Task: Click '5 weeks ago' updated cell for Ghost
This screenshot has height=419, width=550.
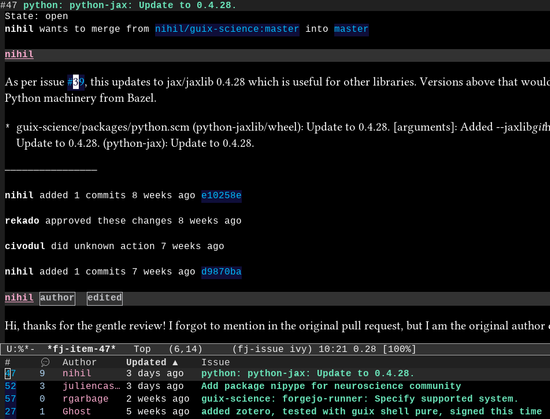Action: point(158,411)
